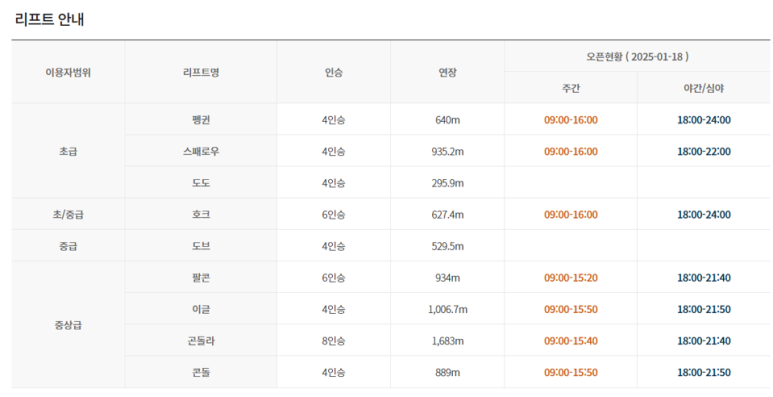Click the 인승 column header
Image resolution: width=773 pixels, height=397 pixels.
click(333, 72)
